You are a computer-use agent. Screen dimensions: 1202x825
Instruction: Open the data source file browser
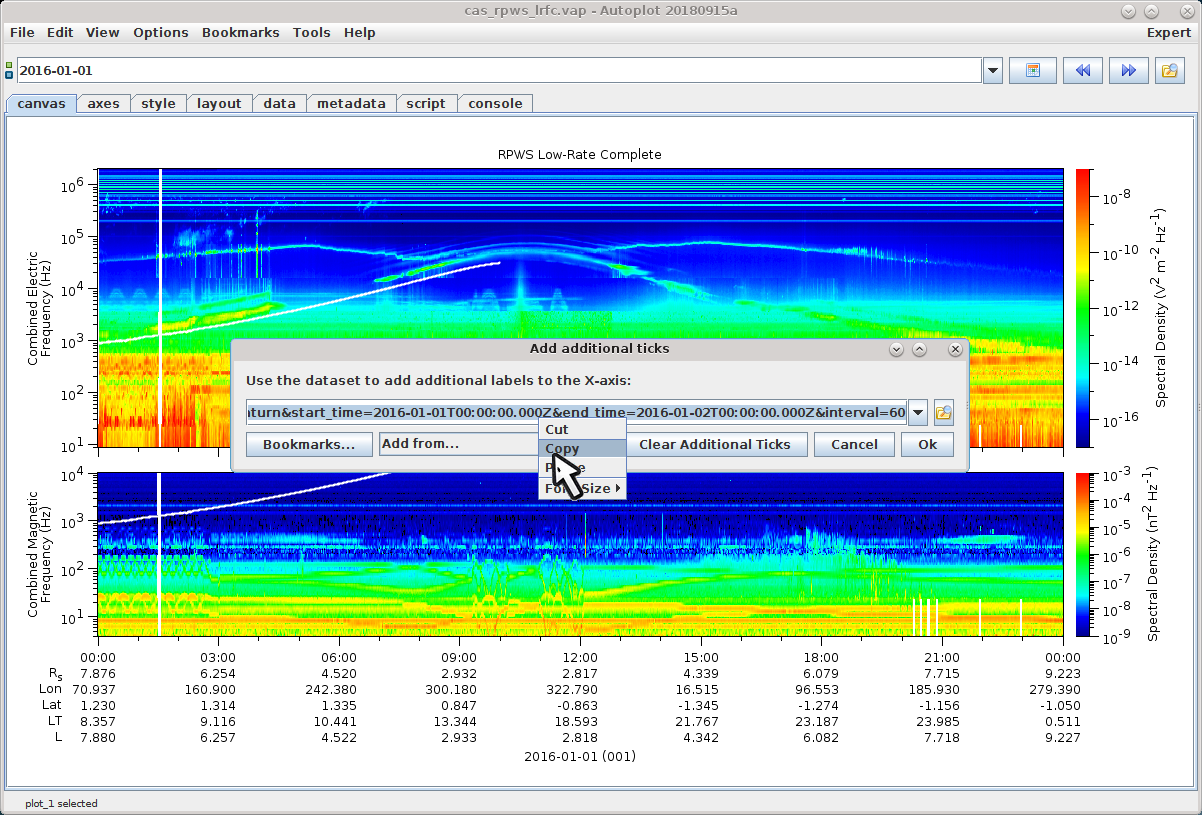coord(1169,71)
